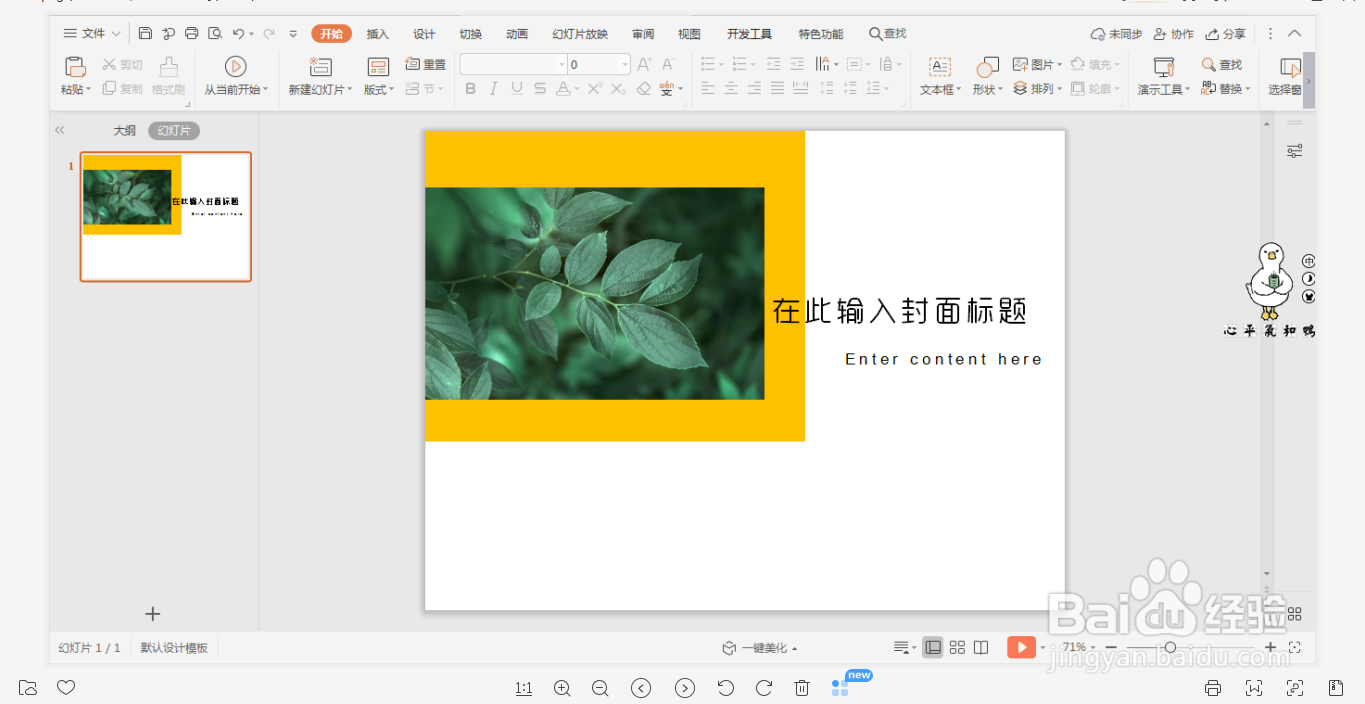The height and width of the screenshot is (704, 1365).
Task: Click the subscript X₂ icon
Action: tap(618, 89)
